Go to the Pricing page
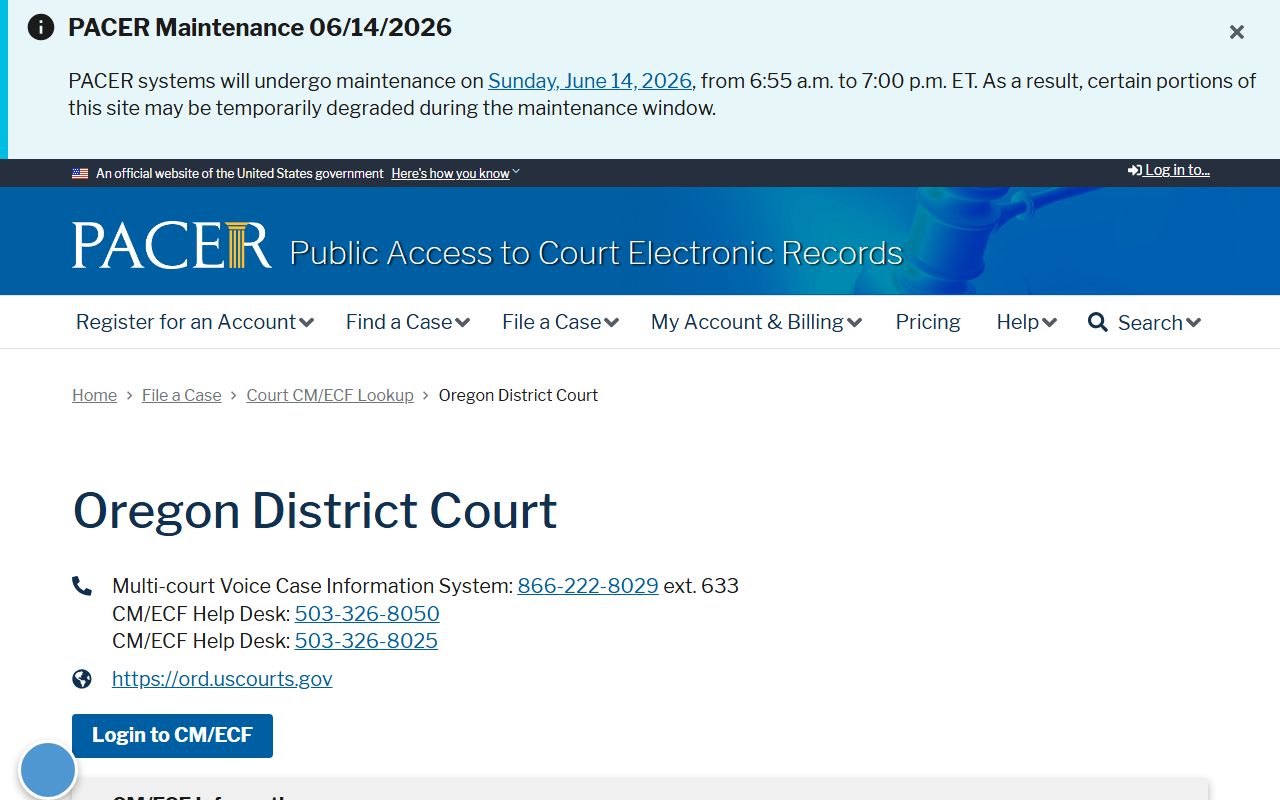 pos(928,322)
